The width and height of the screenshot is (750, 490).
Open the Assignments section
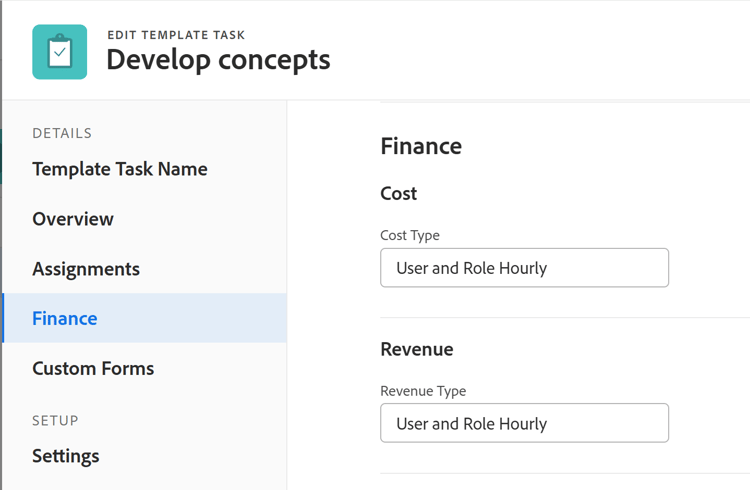coord(86,269)
